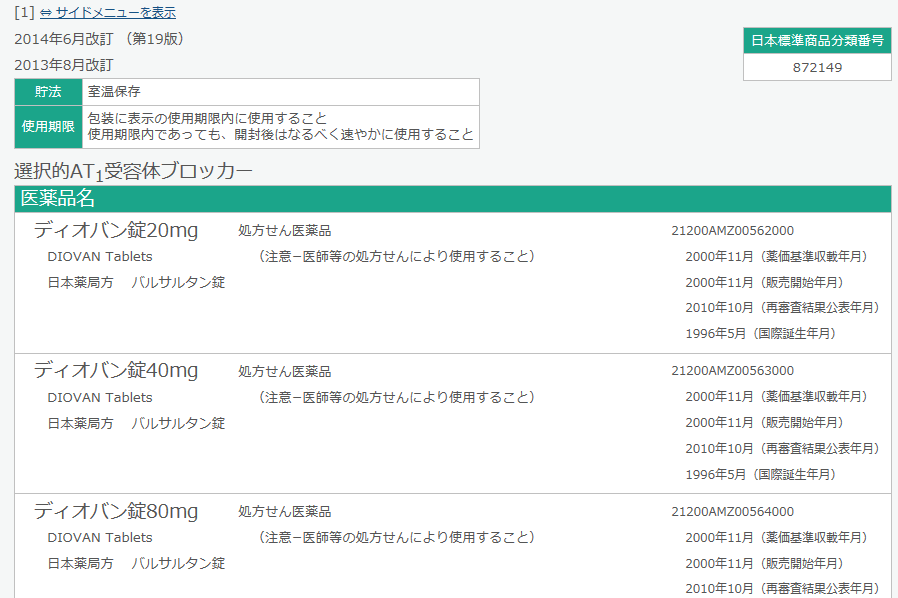Click the 日本標準商品分類番号 header

(817, 41)
